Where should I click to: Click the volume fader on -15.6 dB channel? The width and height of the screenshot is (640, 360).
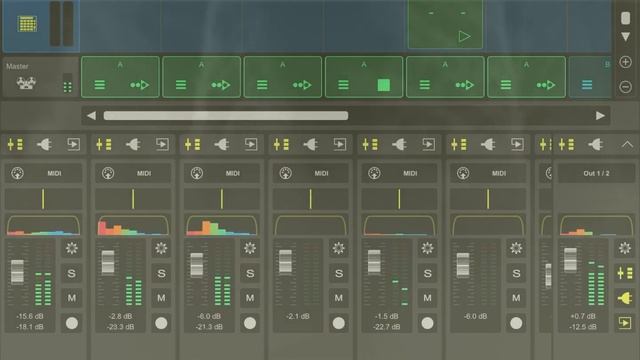pyautogui.click(x=17, y=271)
